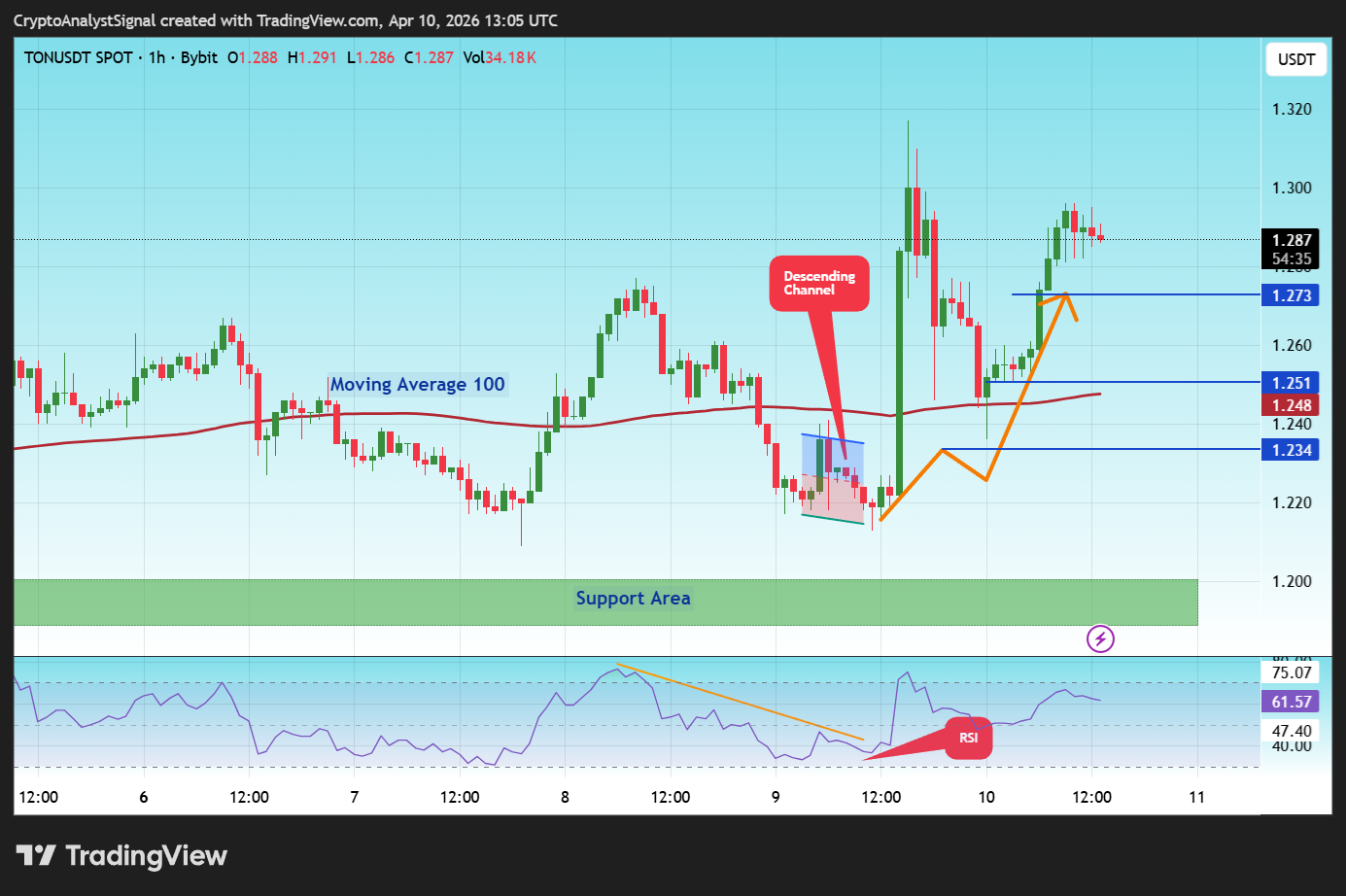The width and height of the screenshot is (1346, 896).
Task: Click the TradingView logo at the bottom
Action: [122, 855]
